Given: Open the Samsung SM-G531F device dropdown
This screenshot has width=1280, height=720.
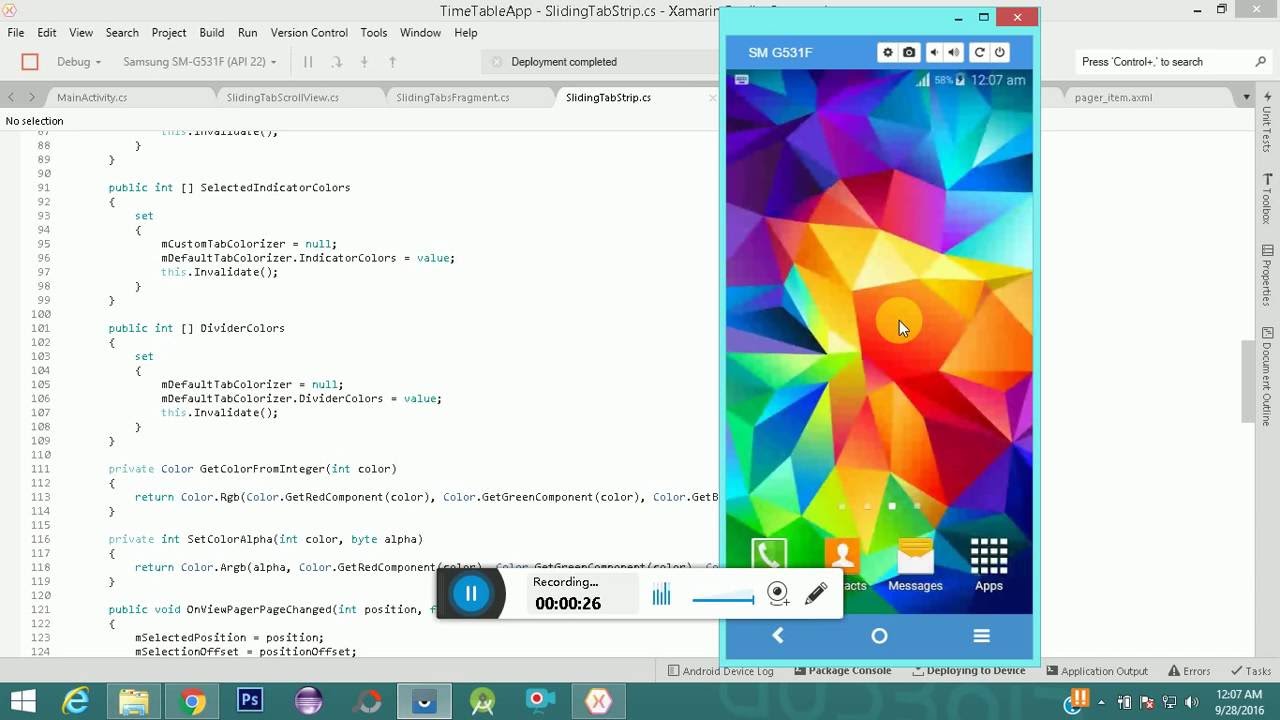Looking at the screenshot, I should (x=200, y=62).
